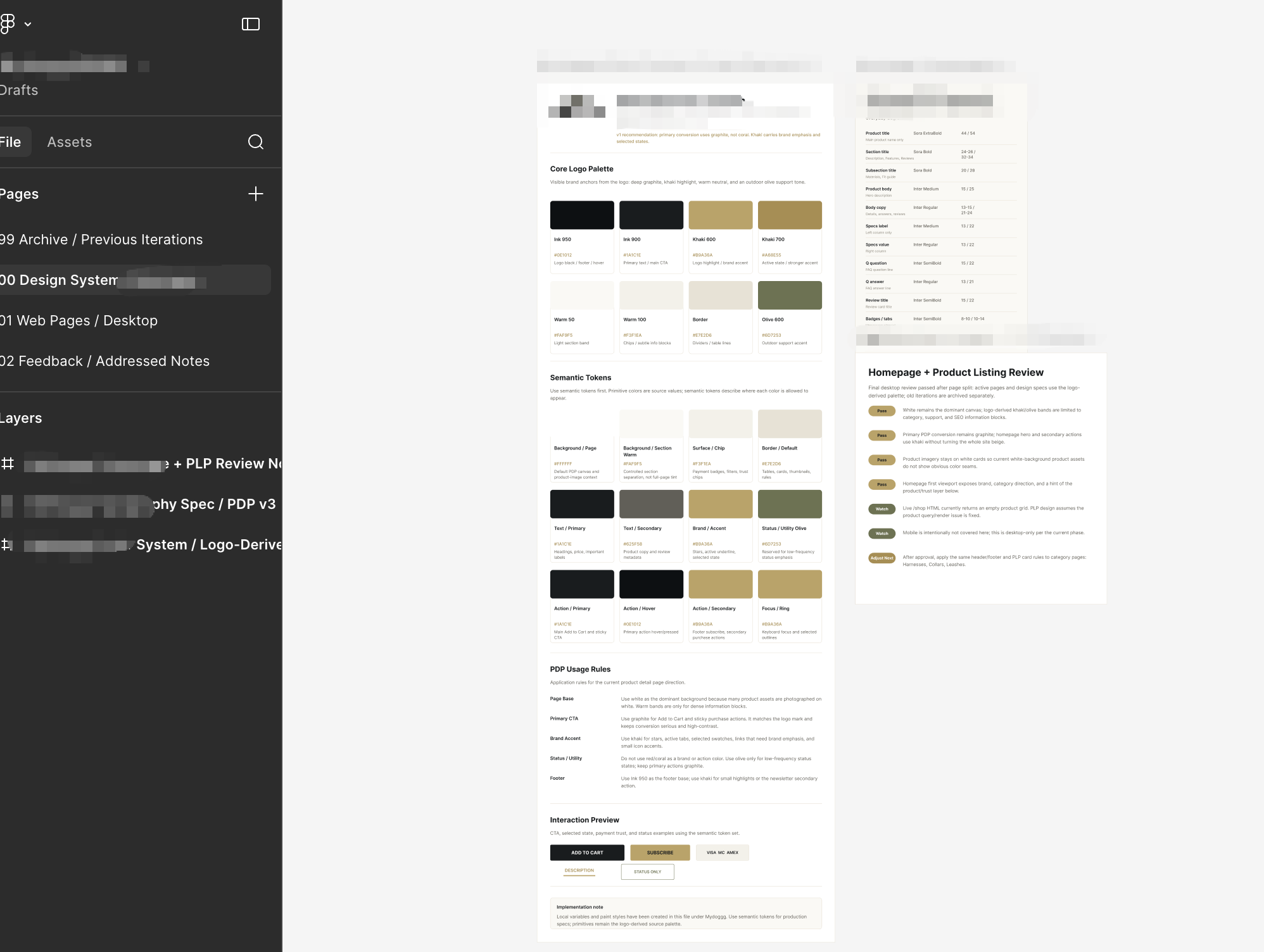Click the Implementation note heading

click(x=579, y=907)
